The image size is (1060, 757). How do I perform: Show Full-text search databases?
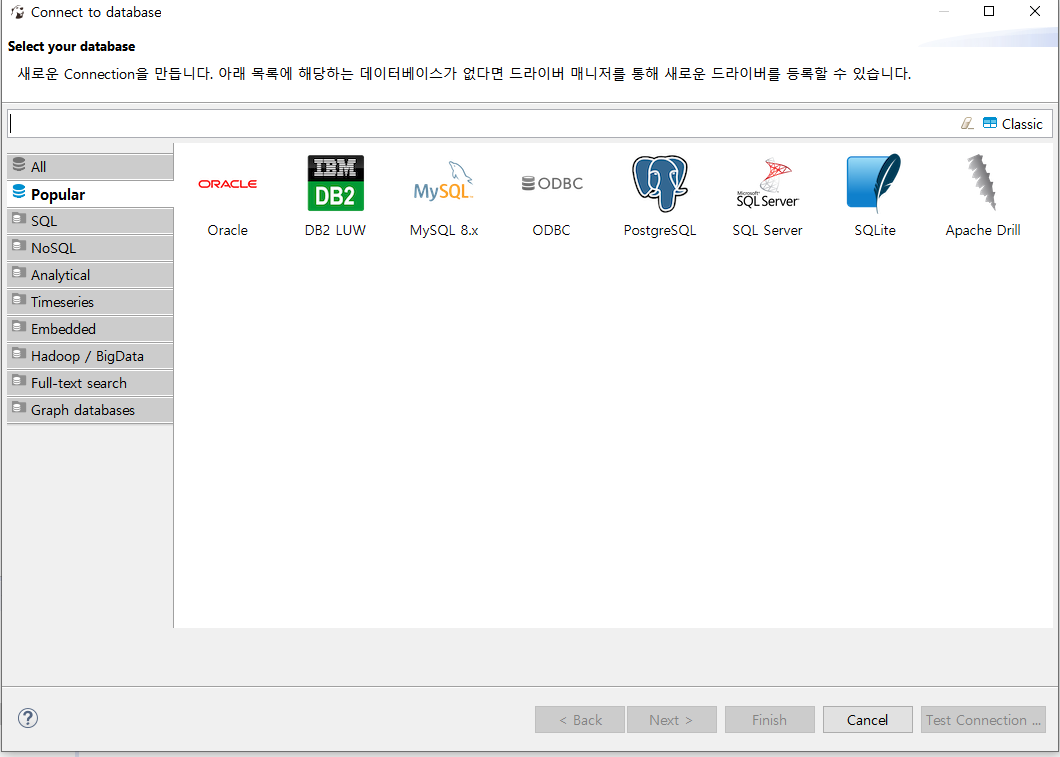pyautogui.click(x=91, y=383)
